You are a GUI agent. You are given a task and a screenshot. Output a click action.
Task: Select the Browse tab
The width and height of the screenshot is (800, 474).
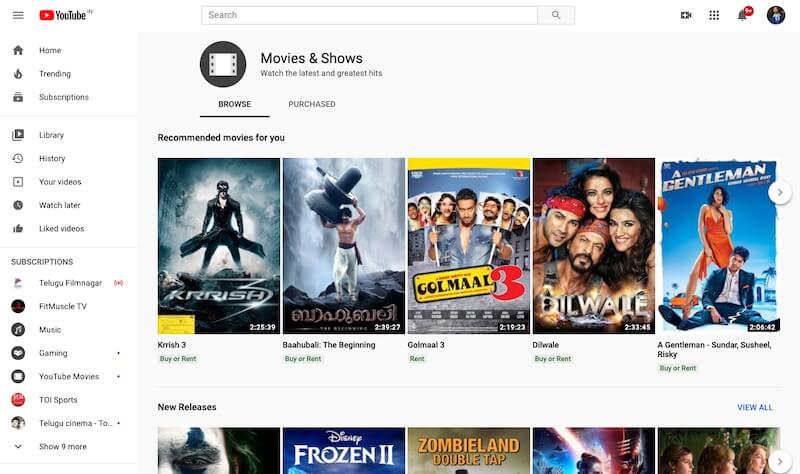tap(235, 104)
